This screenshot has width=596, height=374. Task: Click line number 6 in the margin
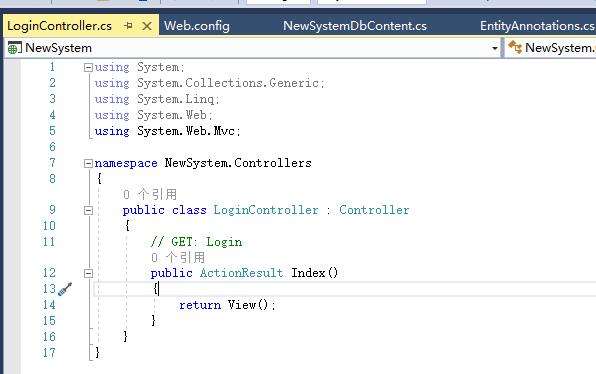point(52,147)
